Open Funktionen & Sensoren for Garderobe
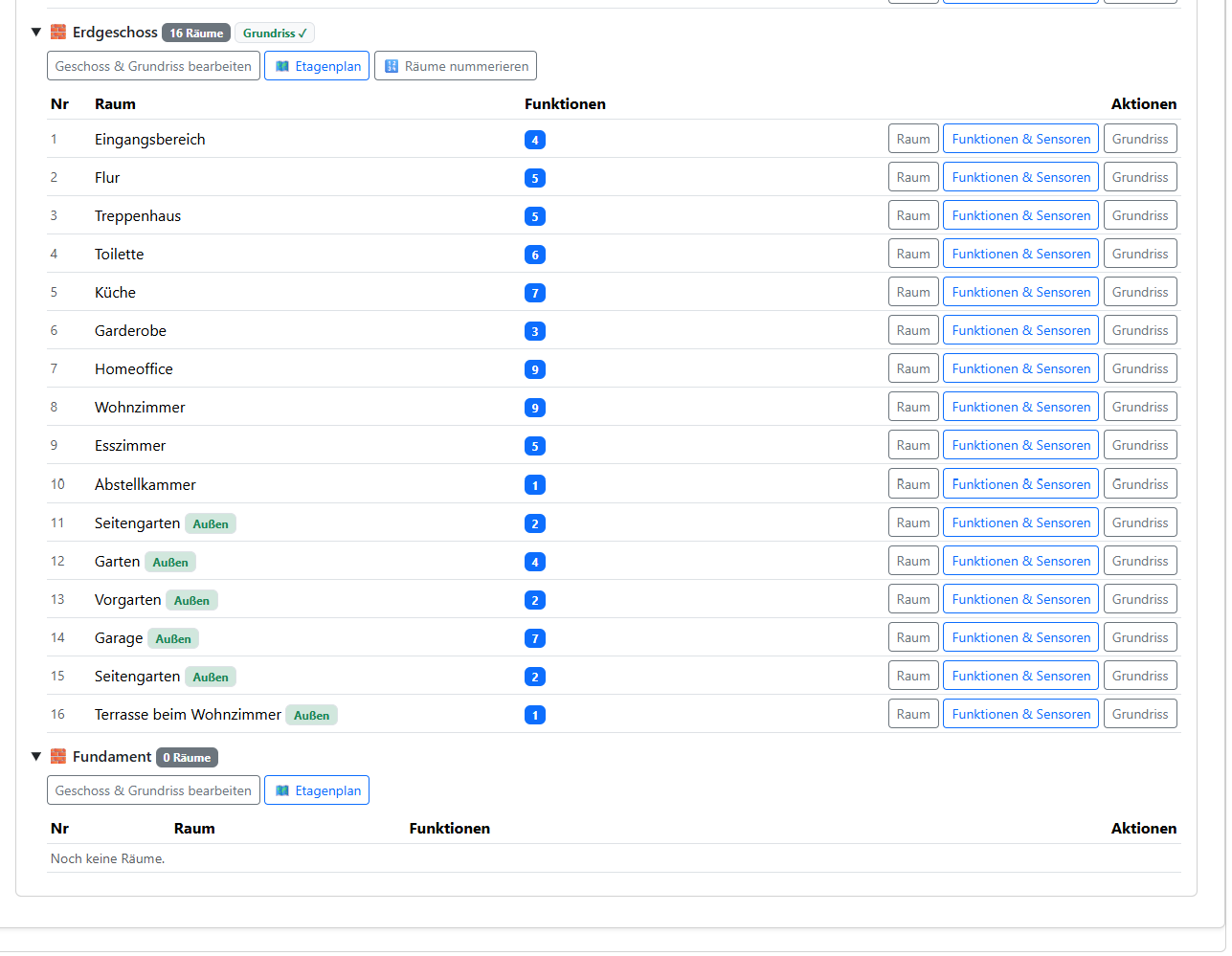Screen dimensions: 1232x956 click(x=1020, y=330)
